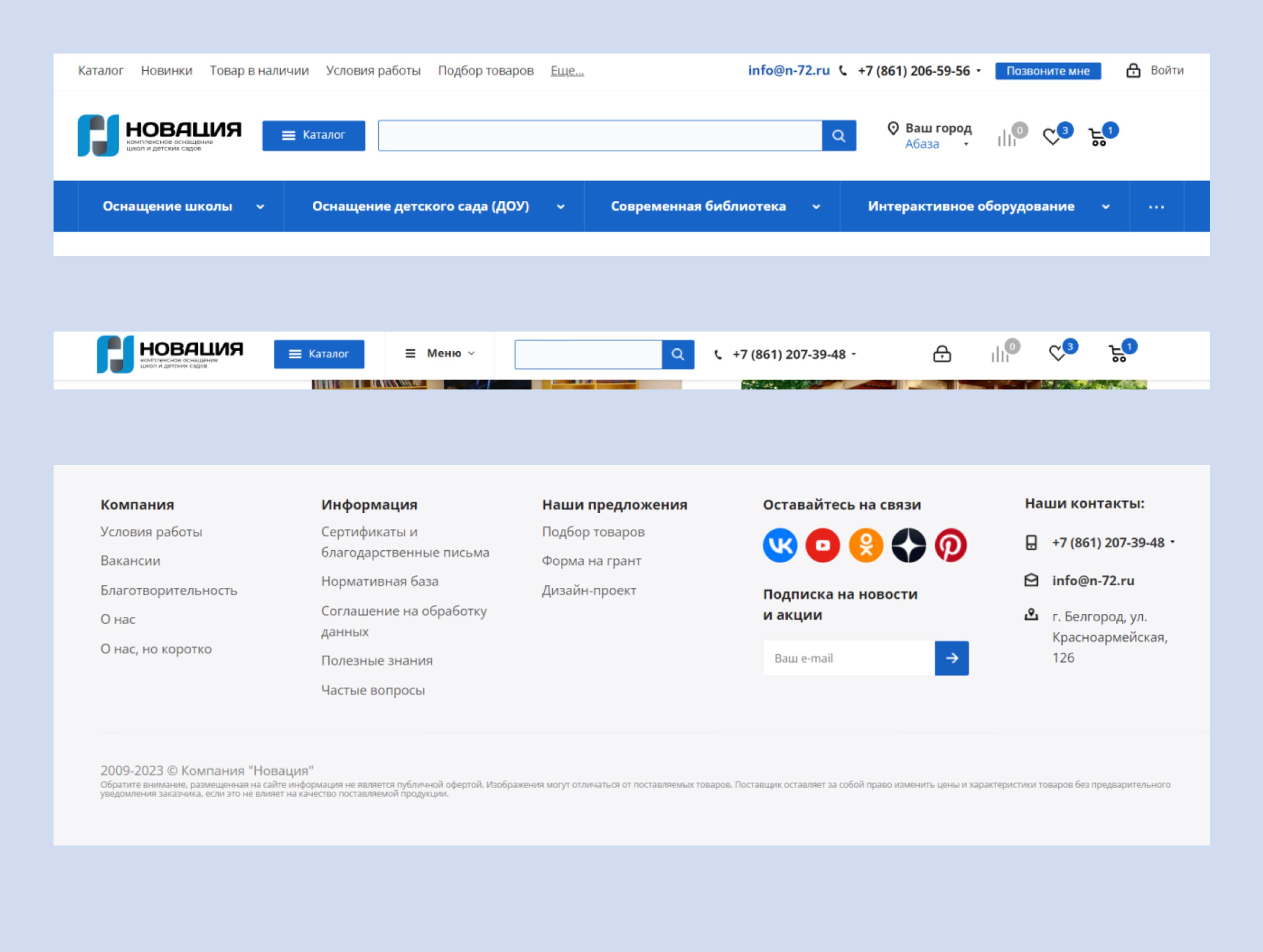
Task: Open the YouTube channel icon
Action: pos(822,545)
